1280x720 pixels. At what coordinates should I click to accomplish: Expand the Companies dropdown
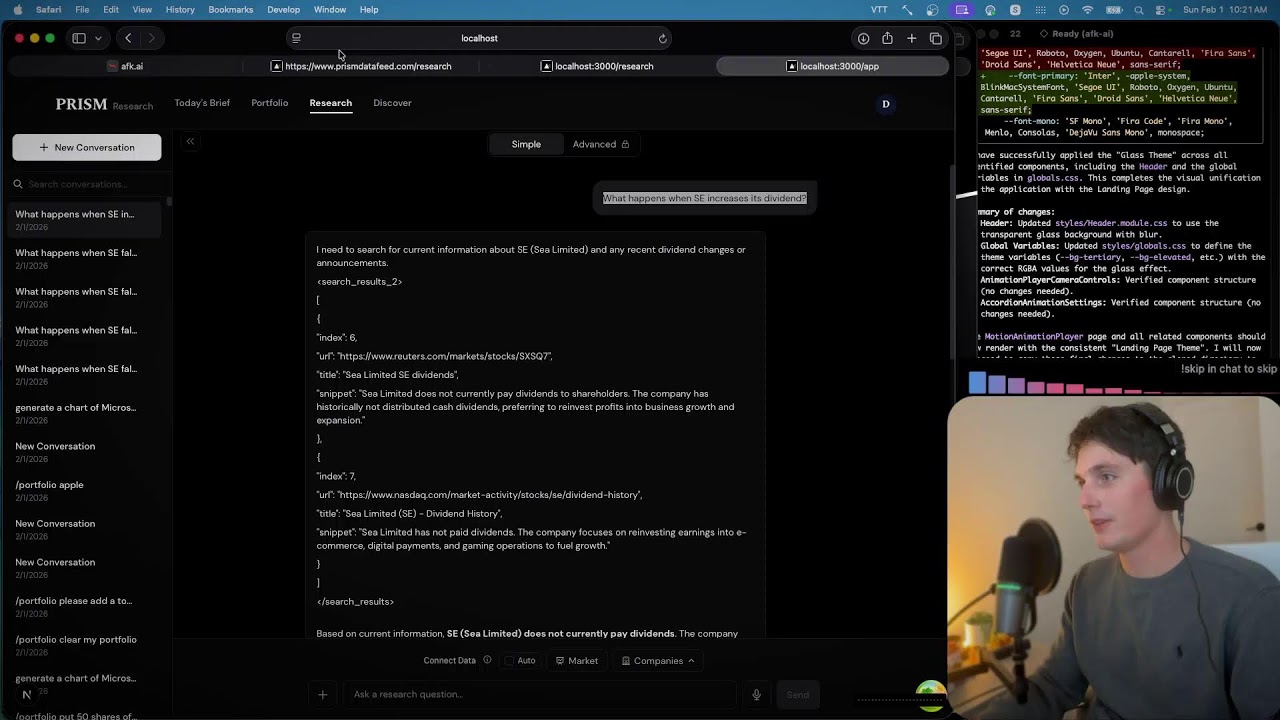(x=658, y=661)
